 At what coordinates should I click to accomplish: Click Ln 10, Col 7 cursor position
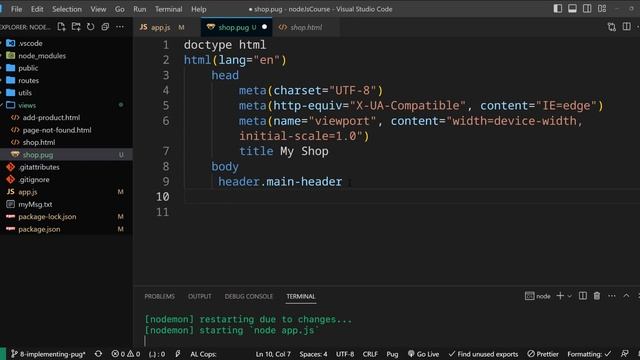(273, 354)
